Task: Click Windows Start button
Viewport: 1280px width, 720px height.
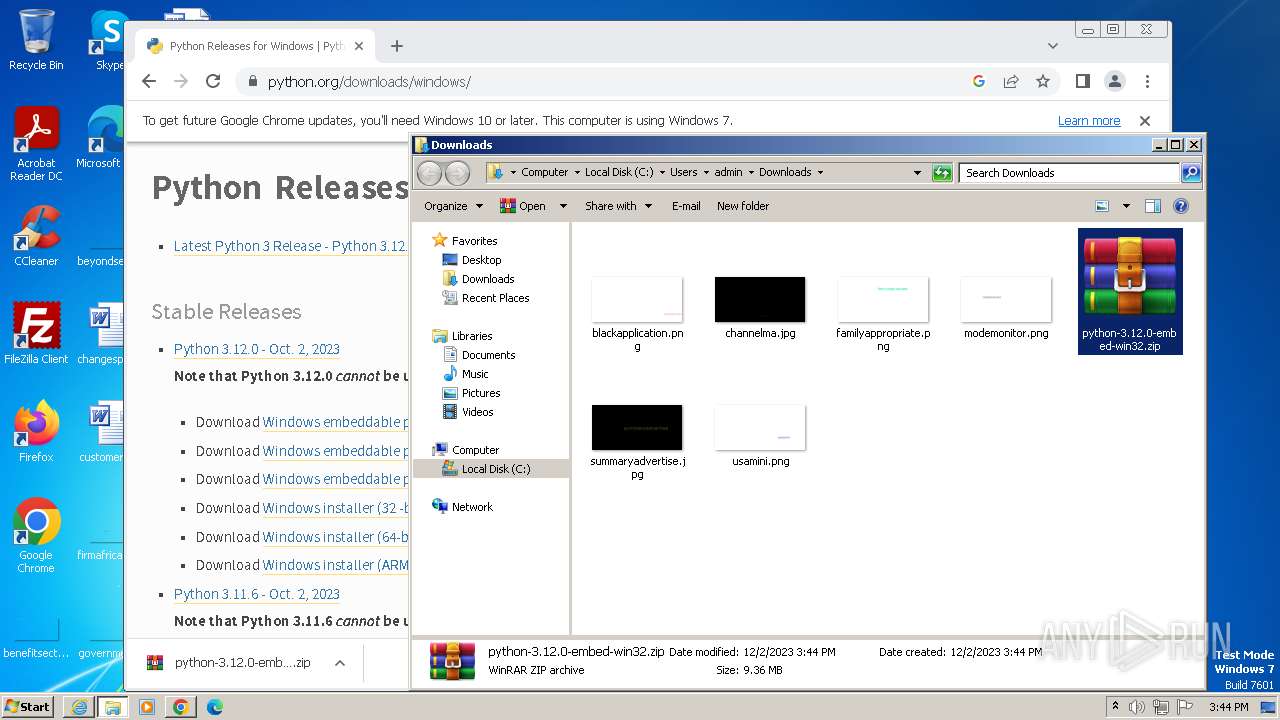Action: 27,706
